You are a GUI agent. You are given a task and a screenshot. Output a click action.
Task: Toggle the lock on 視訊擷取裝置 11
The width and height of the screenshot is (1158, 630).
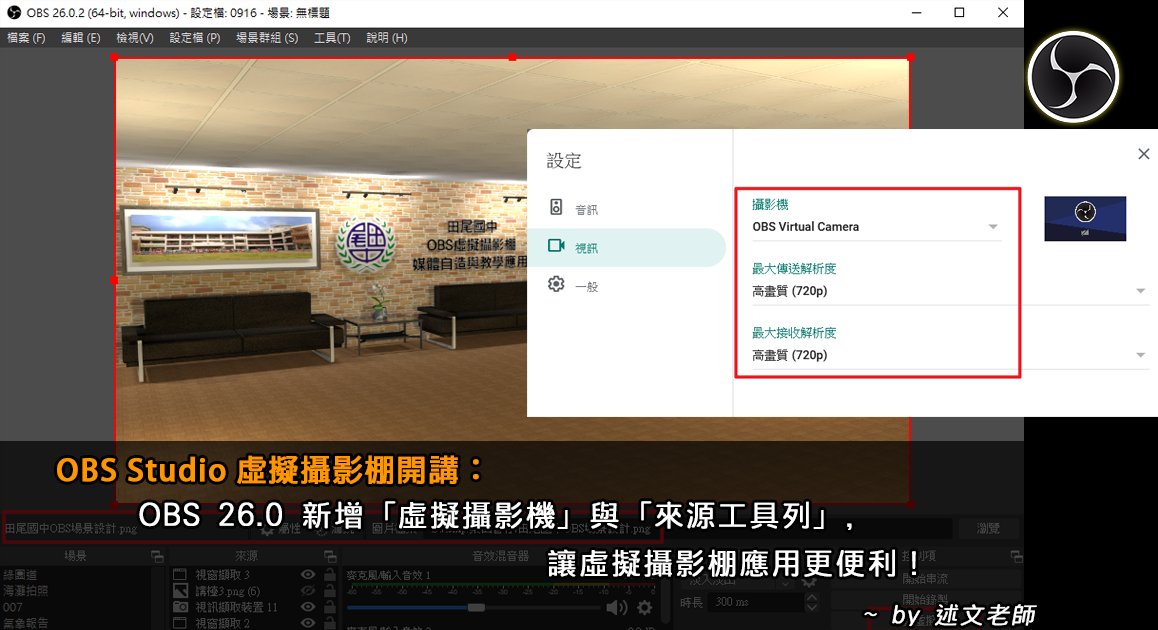[x=329, y=607]
